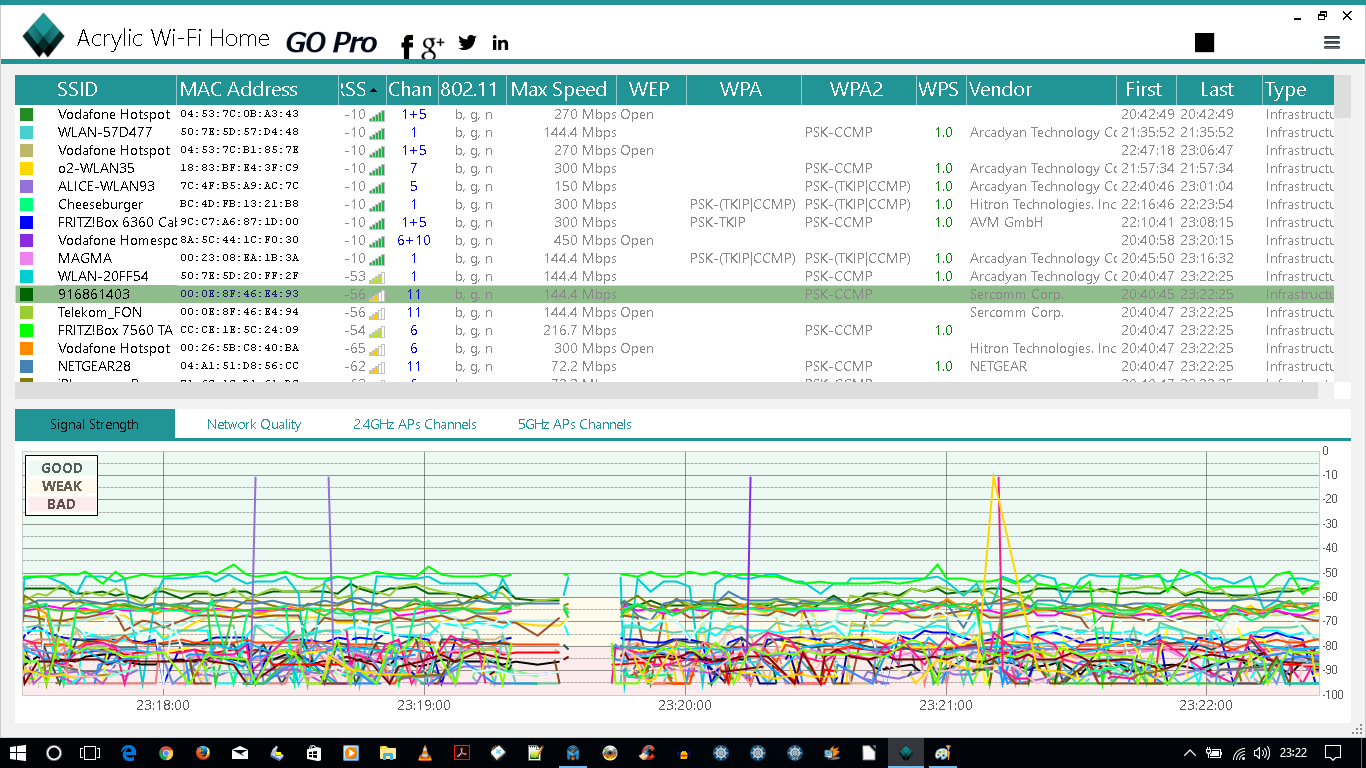Viewport: 1366px width, 768px height.
Task: Switch to Signal Strength tab
Action: 94,424
